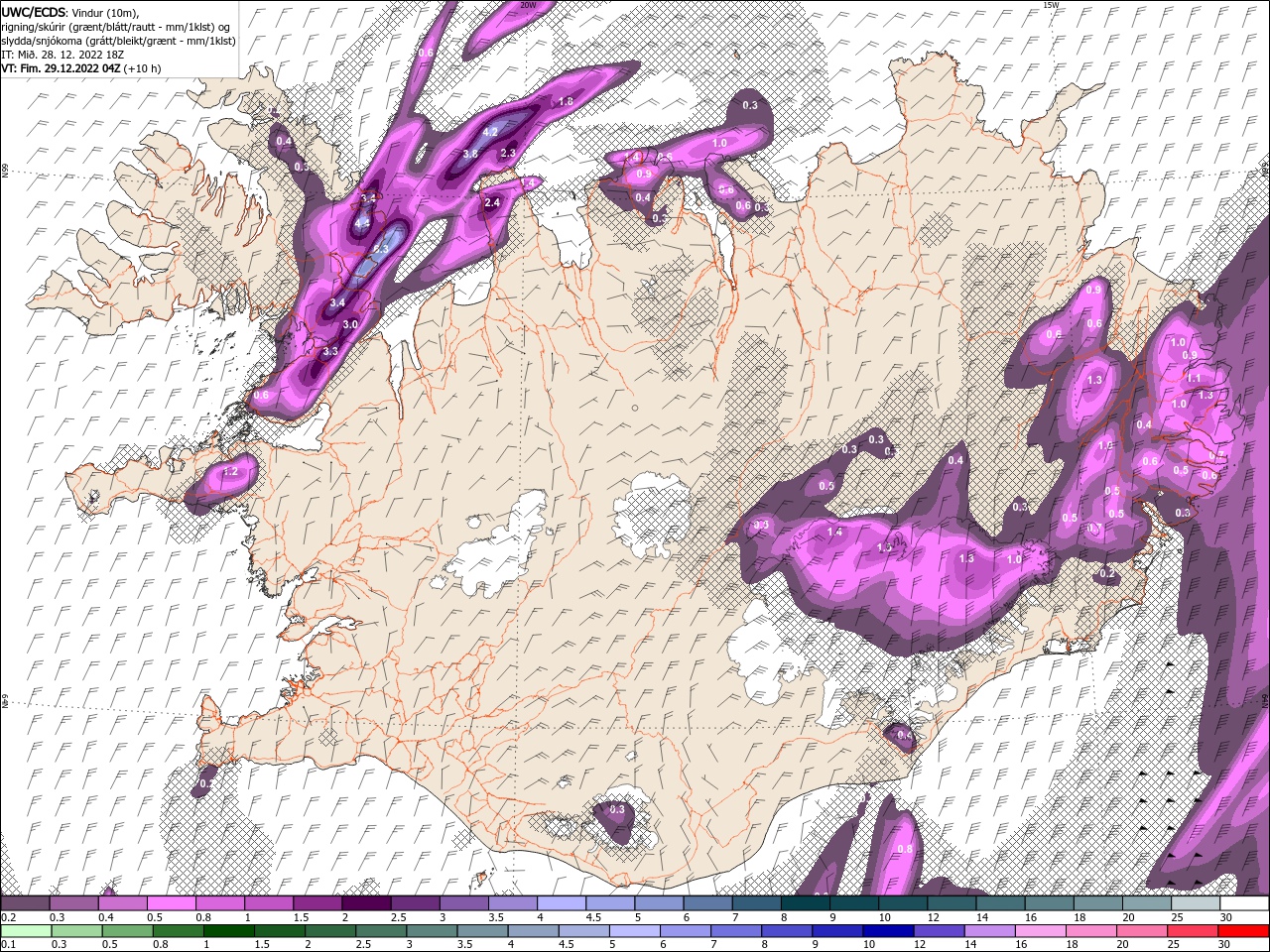
Task: Click the dark green lower swatch between 1 and 1.5
Action: (x=229, y=931)
